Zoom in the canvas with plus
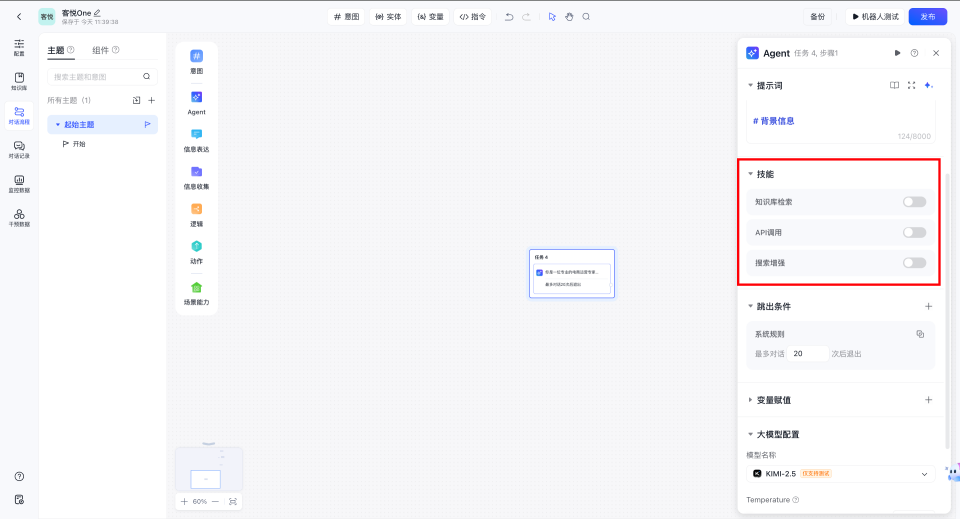960x519 pixels. 184,501
